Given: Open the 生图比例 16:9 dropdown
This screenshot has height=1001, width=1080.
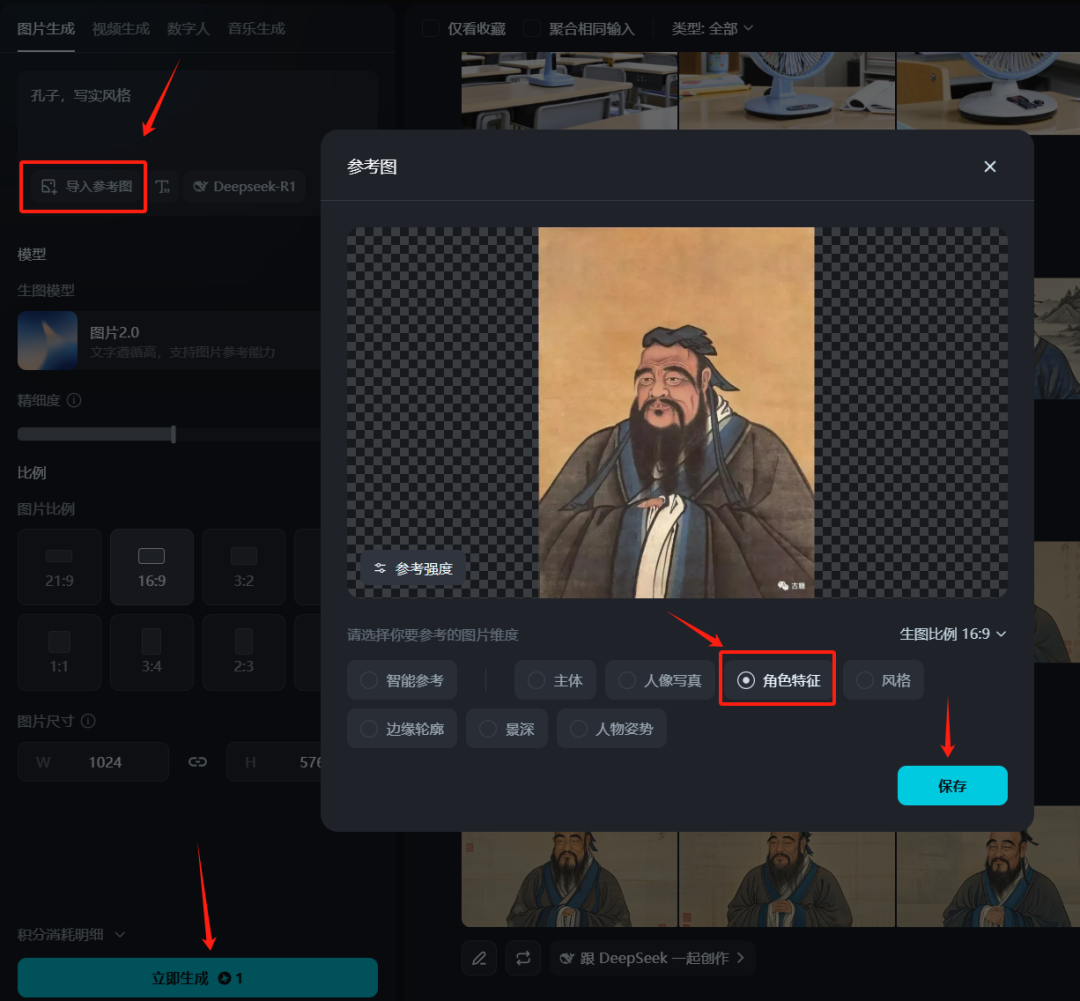Looking at the screenshot, I should [953, 634].
